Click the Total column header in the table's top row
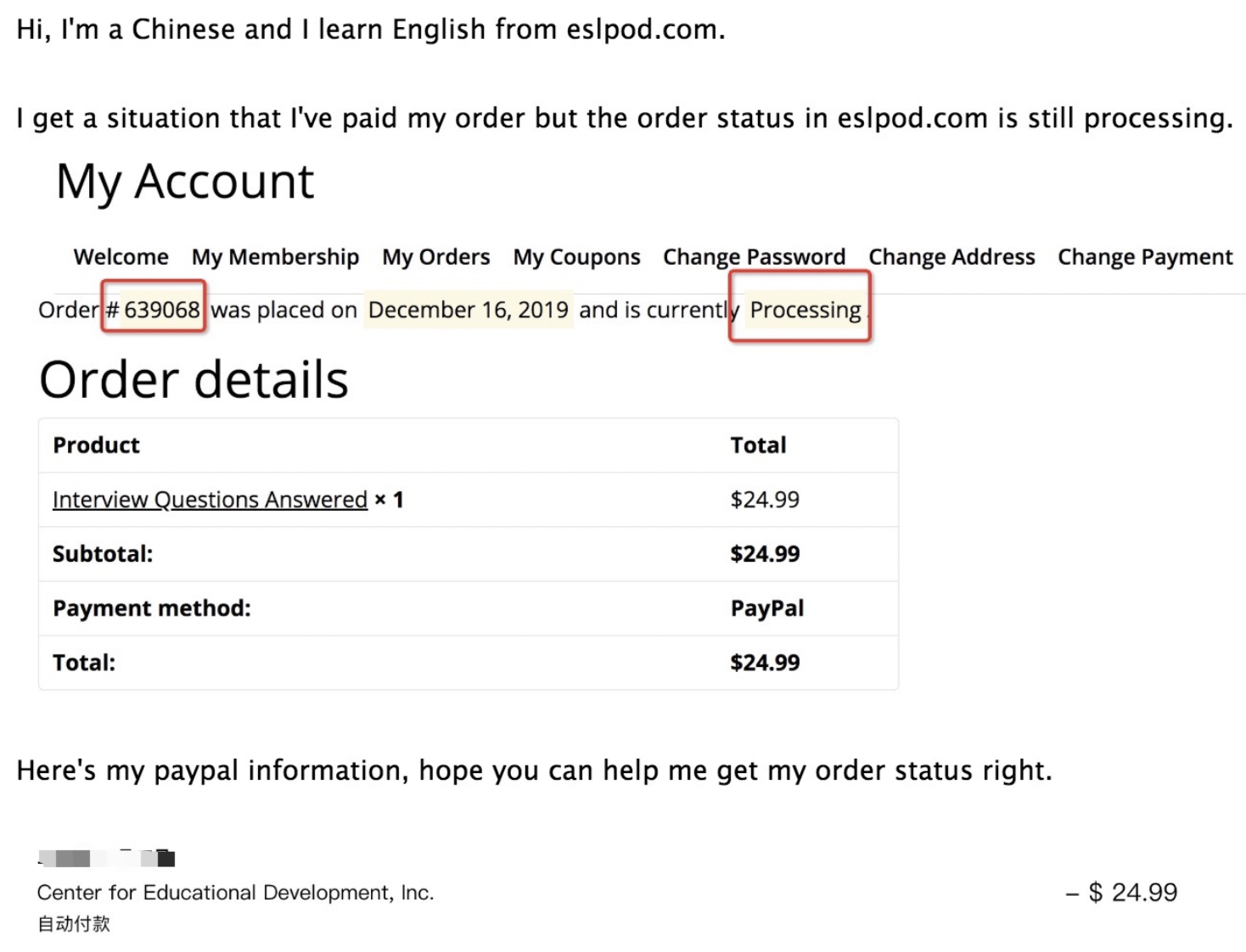 [759, 445]
